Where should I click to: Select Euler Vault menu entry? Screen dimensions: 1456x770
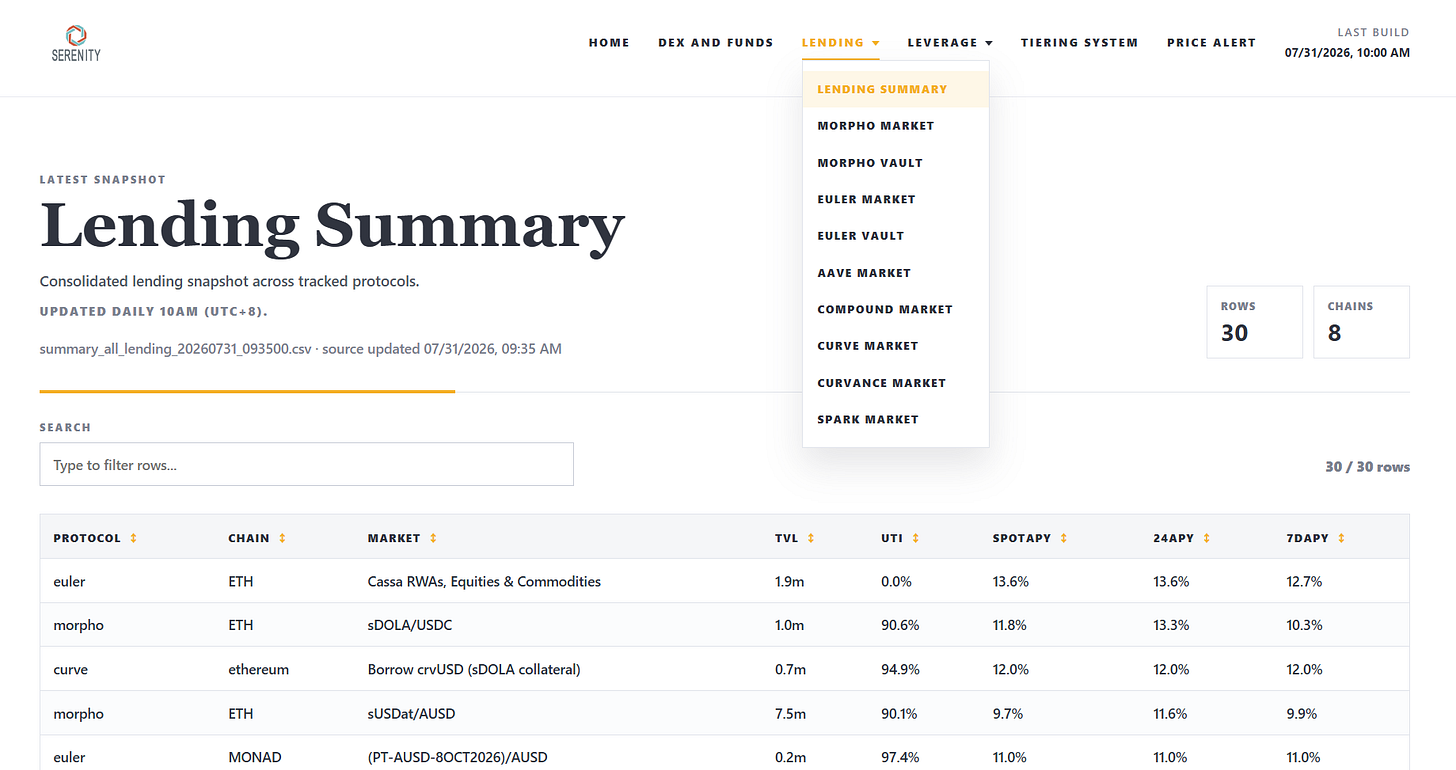pos(896,236)
